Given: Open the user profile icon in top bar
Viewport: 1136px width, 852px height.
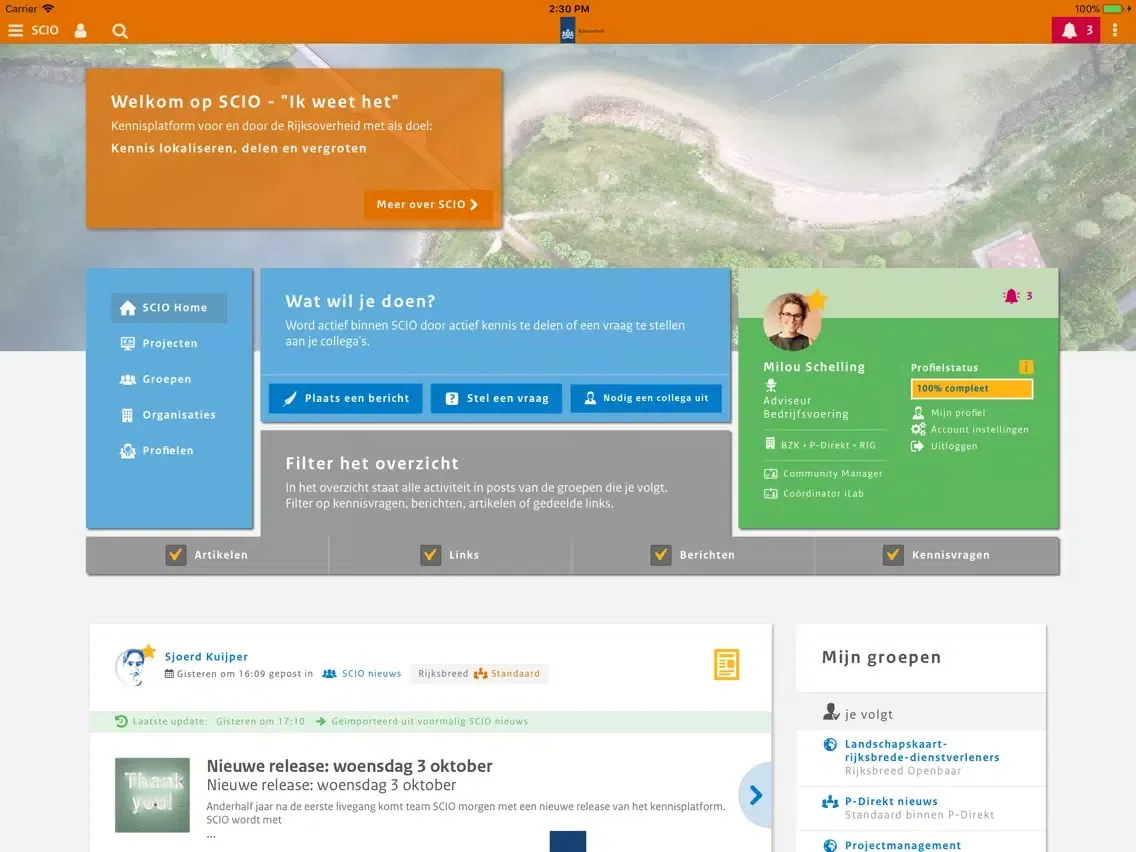Looking at the screenshot, I should 80,30.
